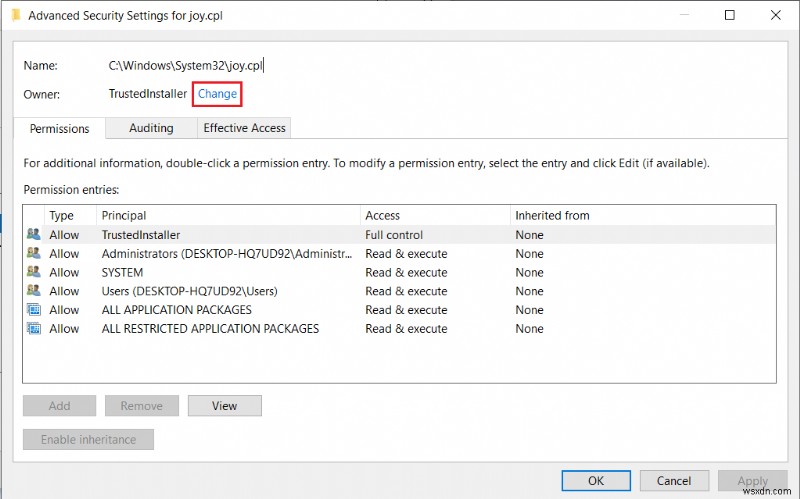
Task: Sort by the Principal column header
Action: tap(228, 215)
